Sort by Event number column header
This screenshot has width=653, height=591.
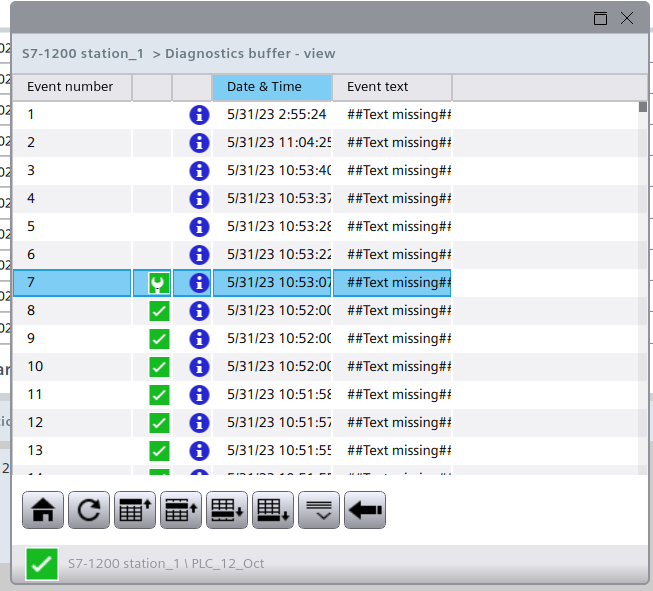(x=72, y=87)
